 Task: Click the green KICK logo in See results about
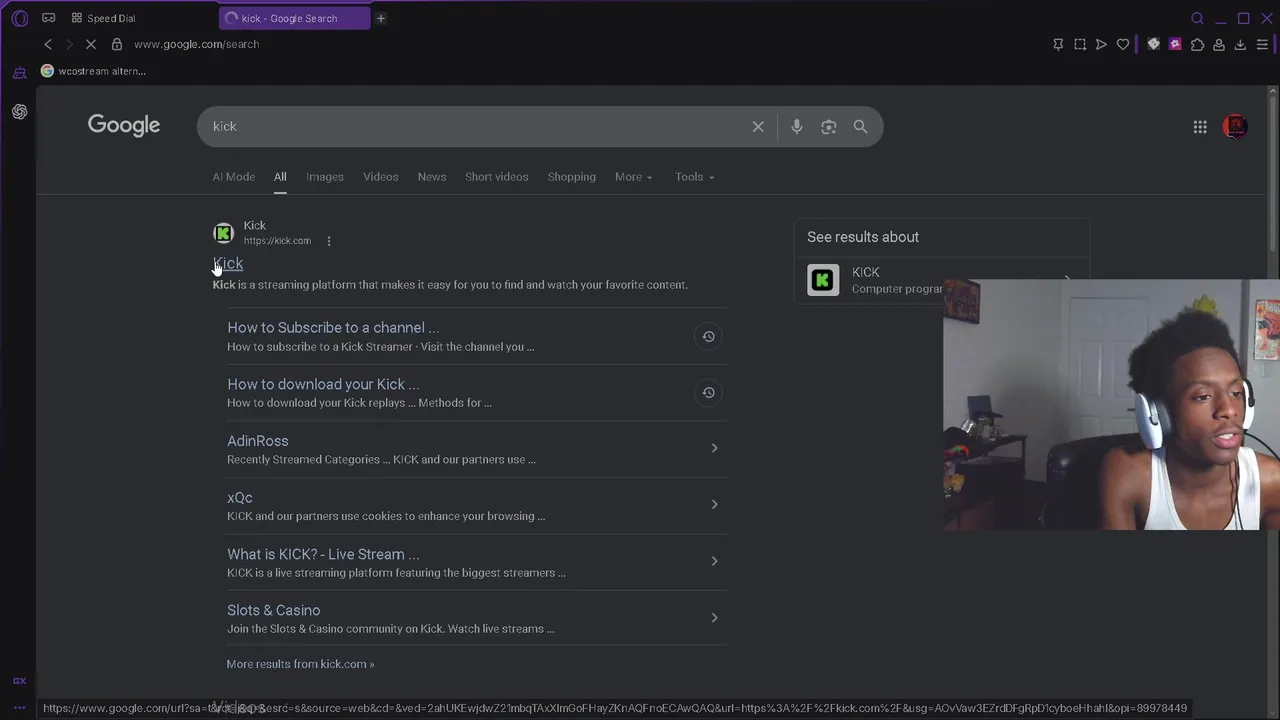pyautogui.click(x=823, y=280)
